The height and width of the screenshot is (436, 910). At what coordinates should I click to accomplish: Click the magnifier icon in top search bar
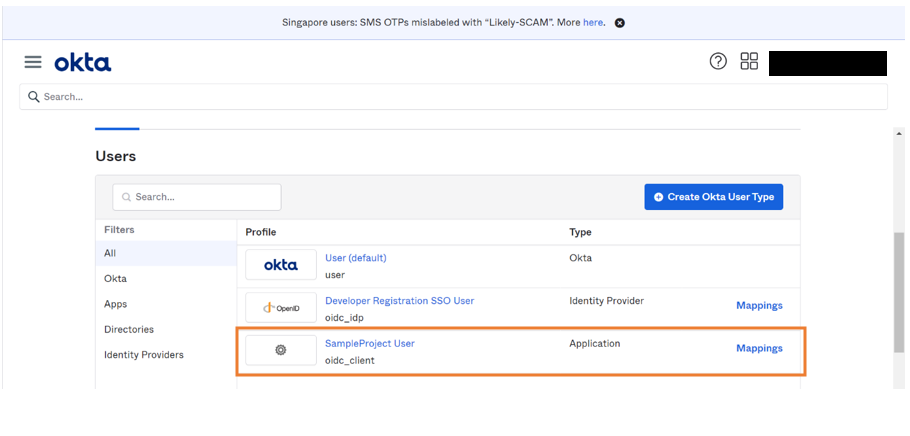click(34, 97)
